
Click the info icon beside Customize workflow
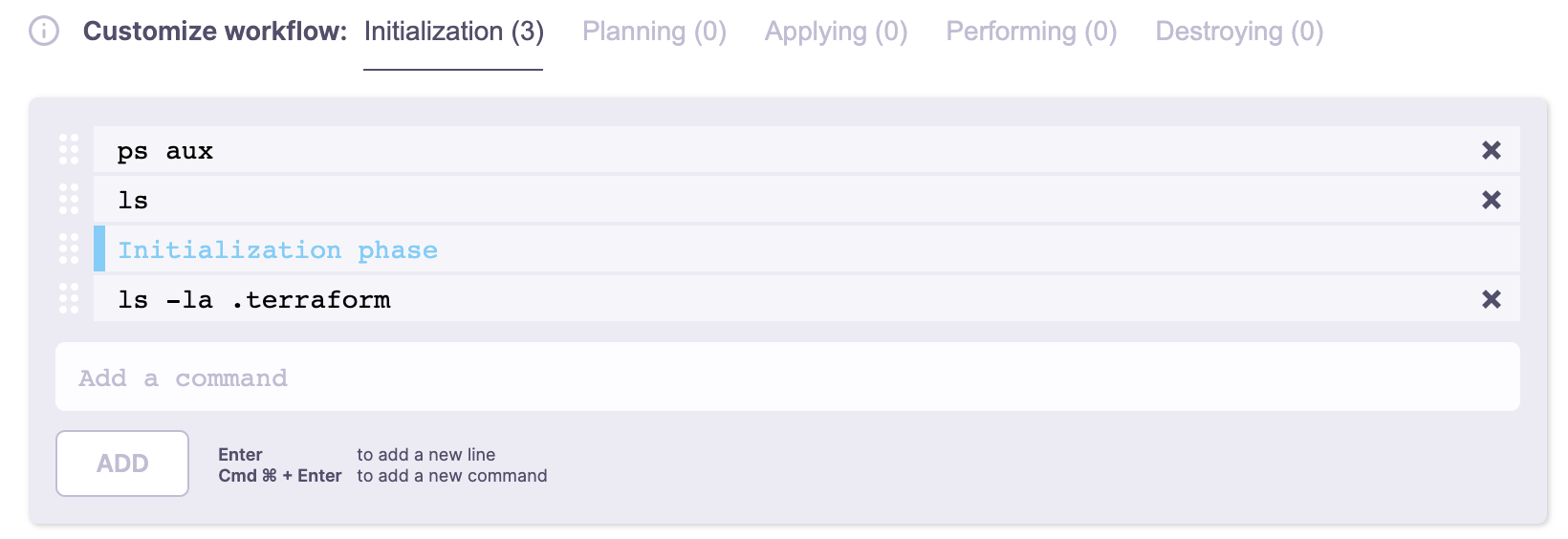pos(44,32)
